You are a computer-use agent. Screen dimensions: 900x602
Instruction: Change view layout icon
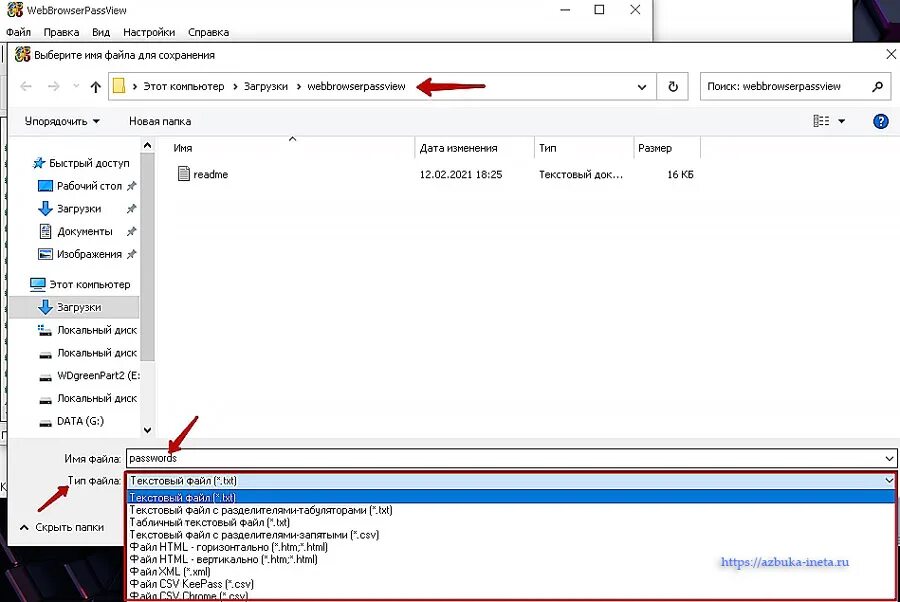821,121
